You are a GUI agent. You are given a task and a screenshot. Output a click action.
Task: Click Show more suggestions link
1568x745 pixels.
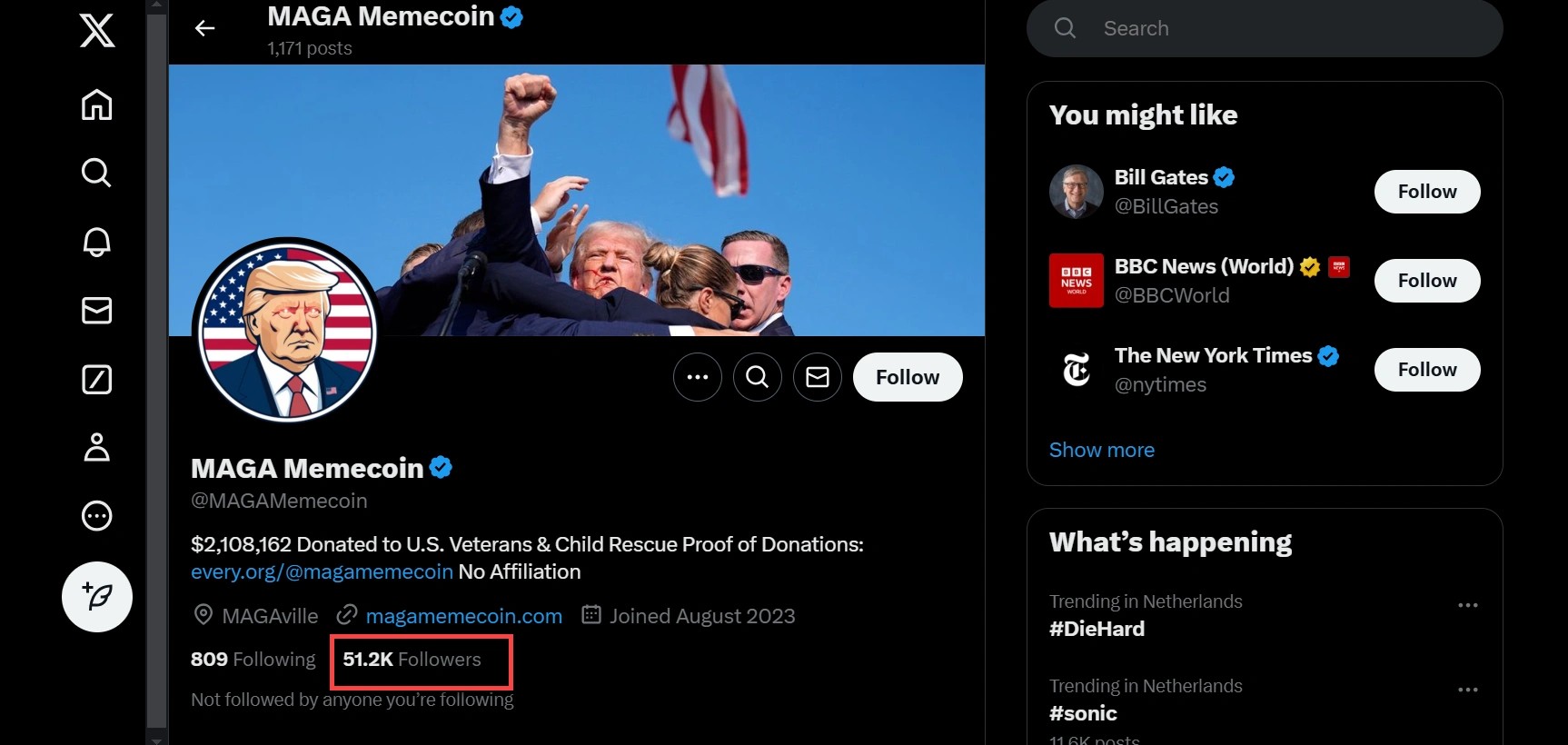(x=1101, y=450)
